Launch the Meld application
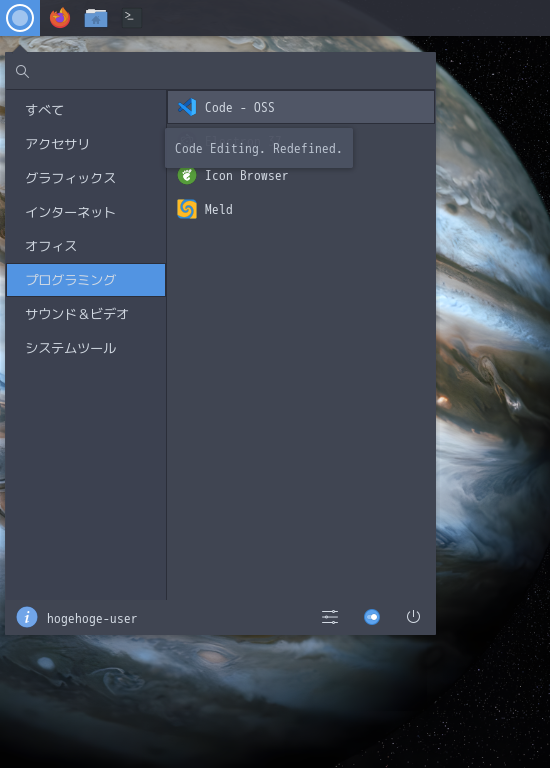550x768 pixels. [x=301, y=209]
